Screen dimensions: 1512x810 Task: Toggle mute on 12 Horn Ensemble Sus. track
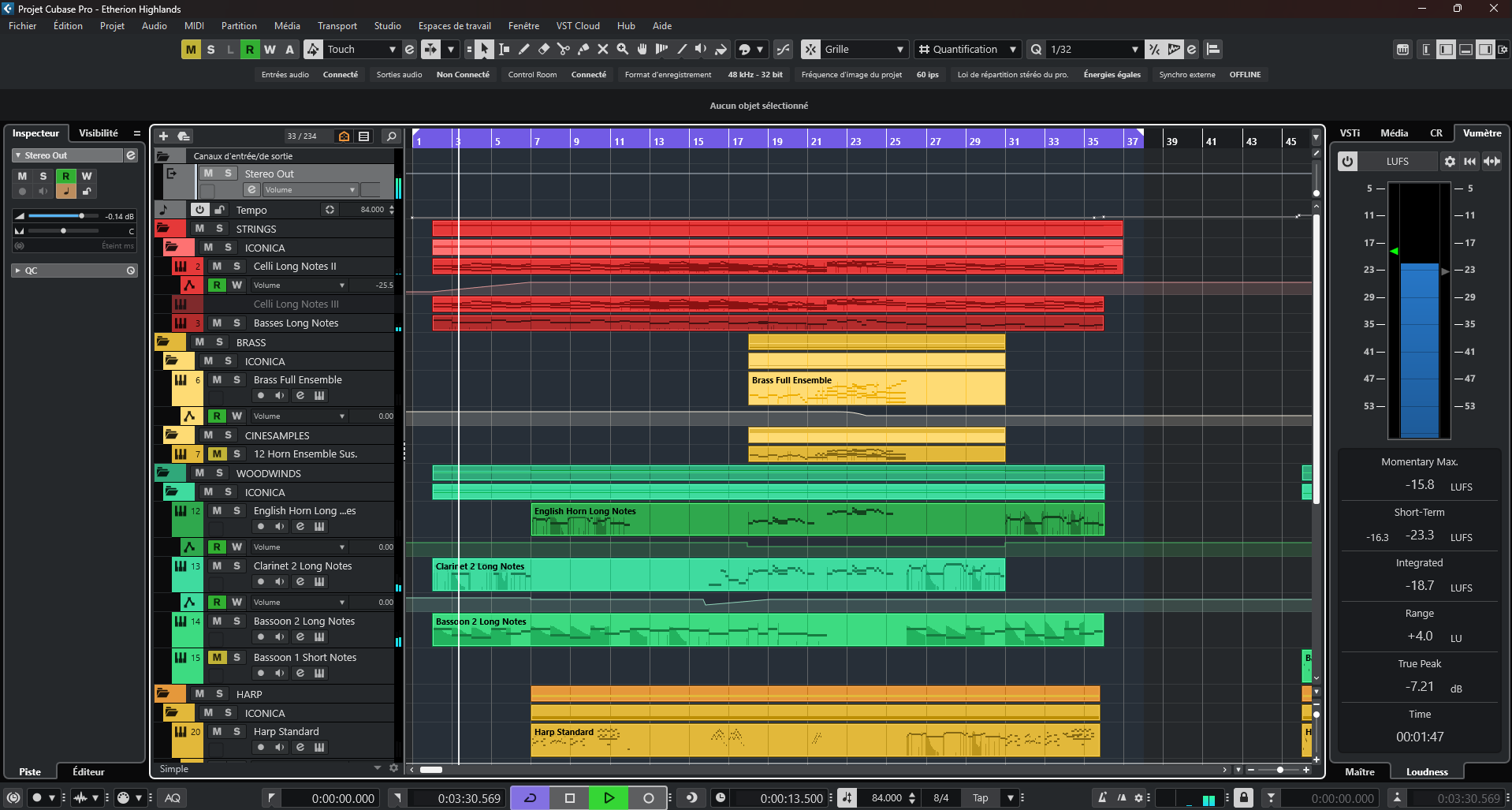[x=217, y=454]
